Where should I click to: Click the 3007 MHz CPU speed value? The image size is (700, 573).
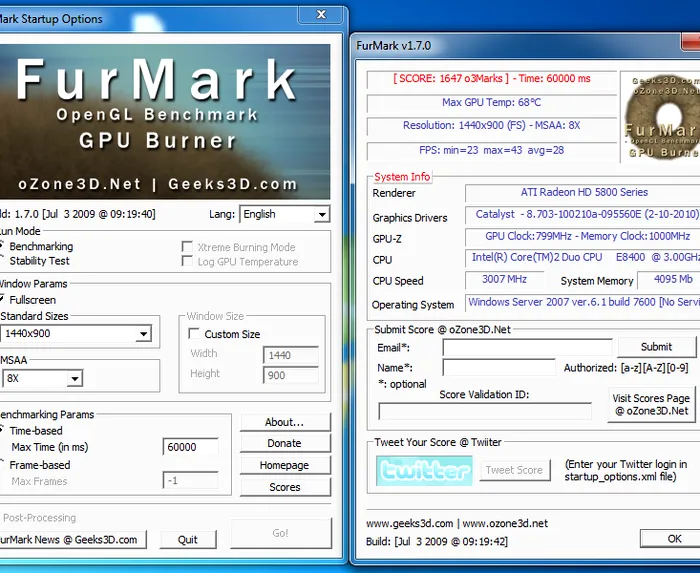pos(504,279)
